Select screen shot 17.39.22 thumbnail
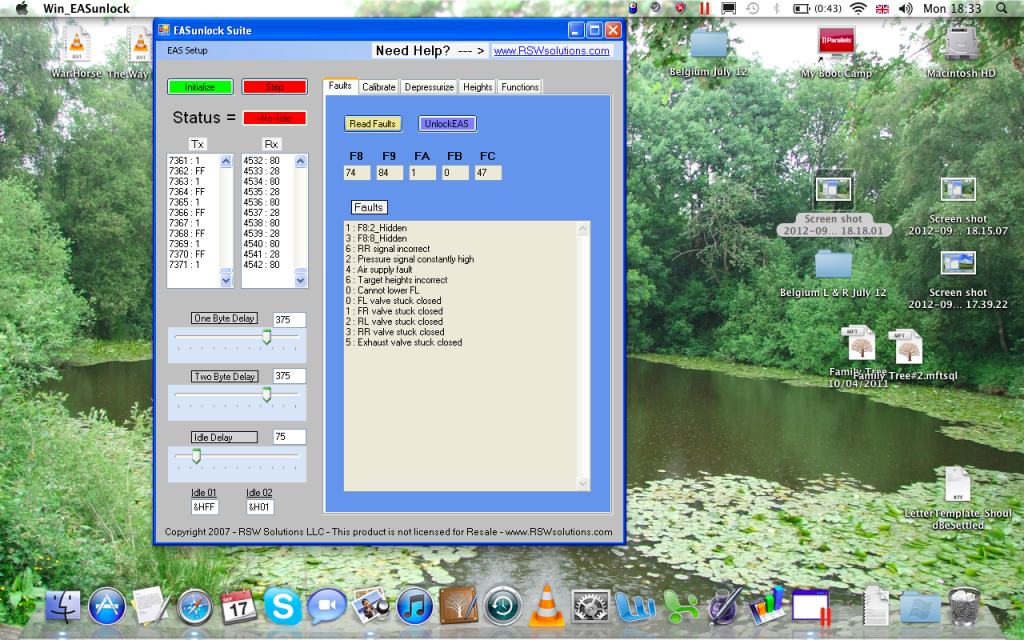 pyautogui.click(x=958, y=263)
